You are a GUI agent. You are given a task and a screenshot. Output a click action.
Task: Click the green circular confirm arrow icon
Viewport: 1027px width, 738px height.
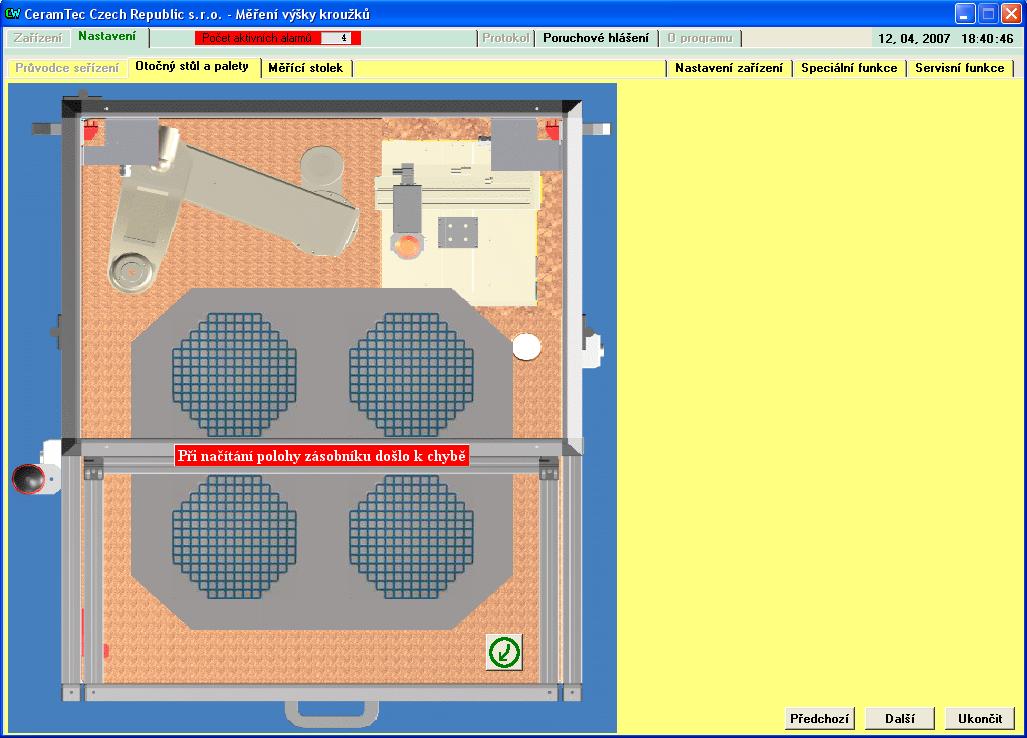504,651
